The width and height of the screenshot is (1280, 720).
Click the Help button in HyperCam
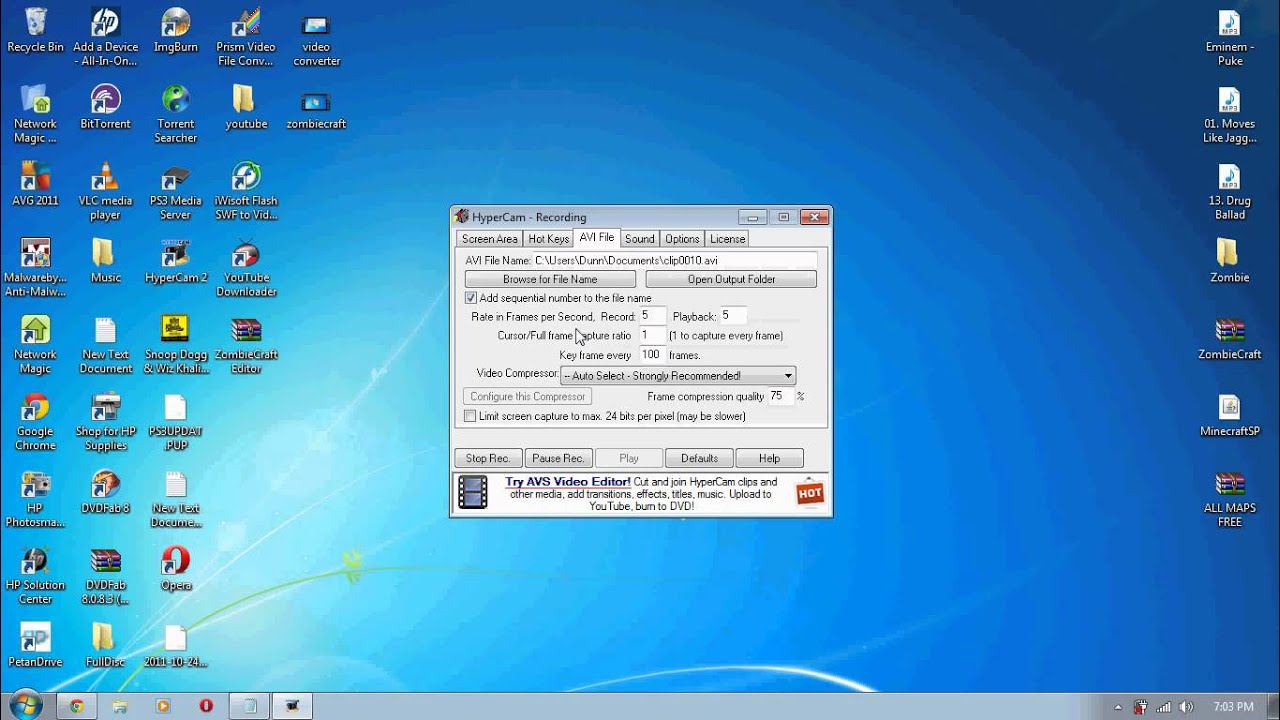pos(769,458)
